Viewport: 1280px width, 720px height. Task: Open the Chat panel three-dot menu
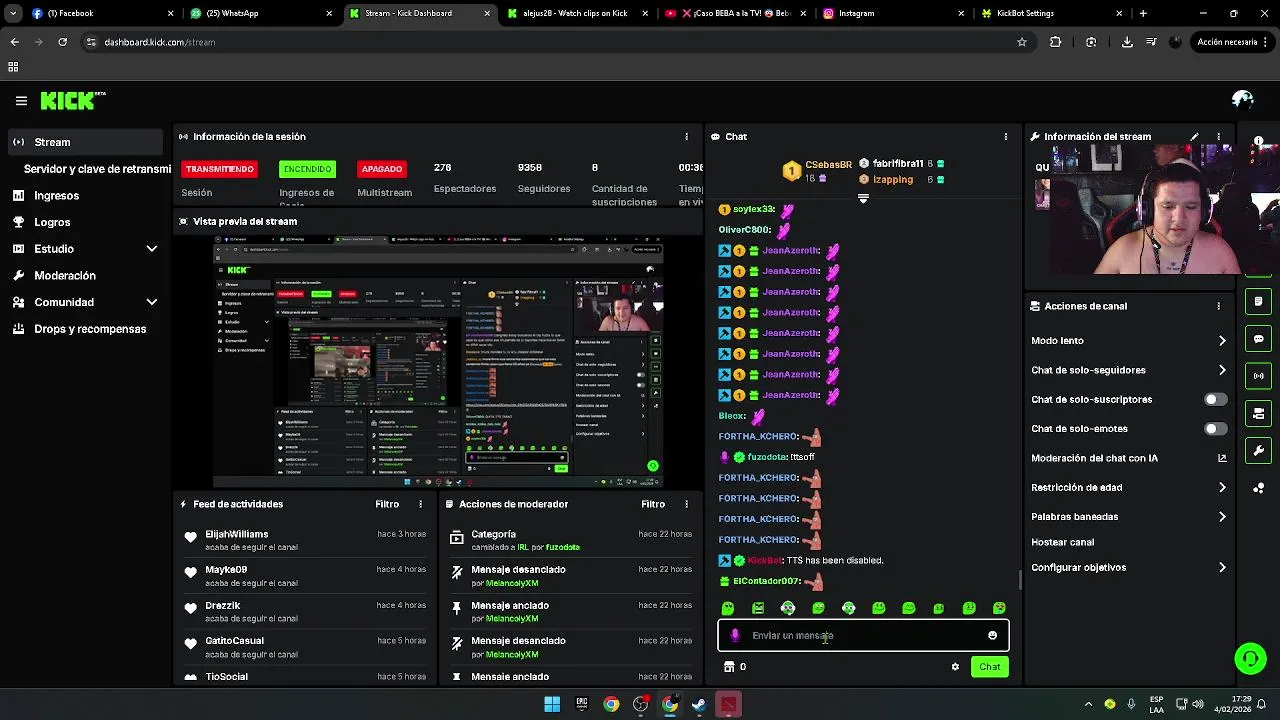[x=1006, y=136]
